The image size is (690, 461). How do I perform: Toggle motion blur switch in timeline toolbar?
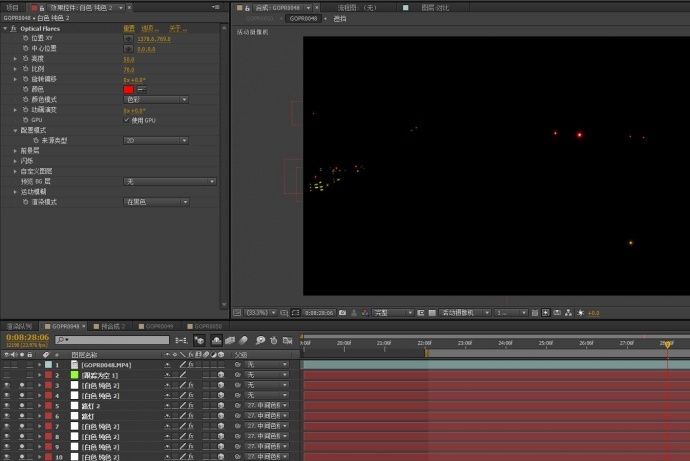[244, 340]
